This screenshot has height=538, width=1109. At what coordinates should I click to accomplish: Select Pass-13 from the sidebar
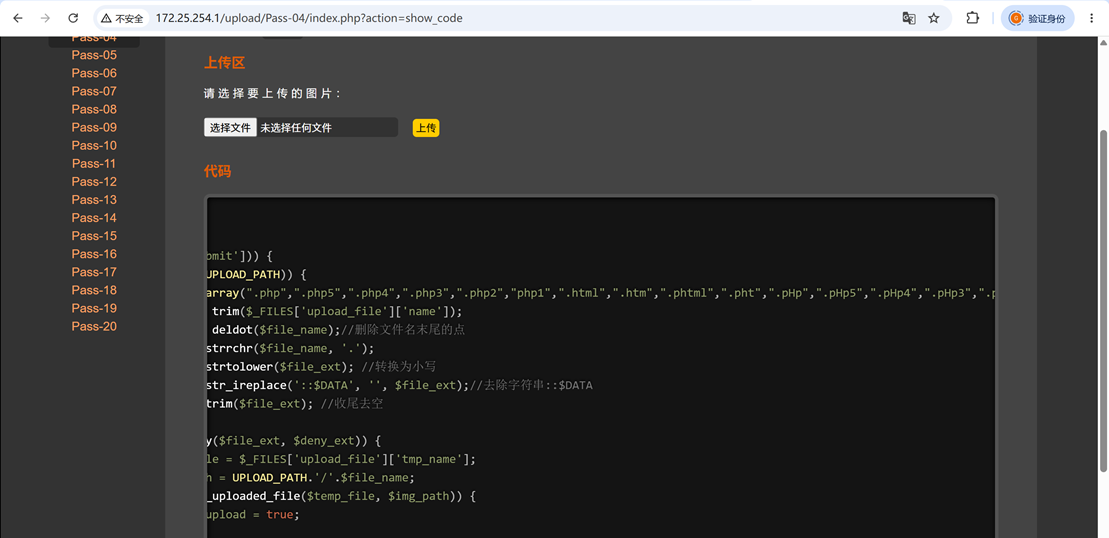[94, 200]
